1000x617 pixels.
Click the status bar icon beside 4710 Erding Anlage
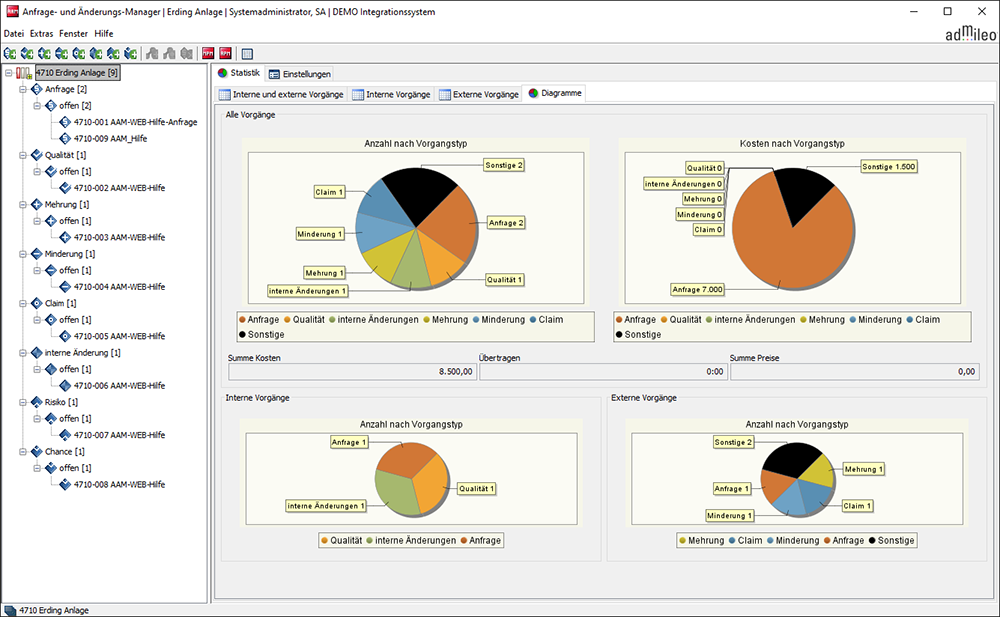(10, 610)
